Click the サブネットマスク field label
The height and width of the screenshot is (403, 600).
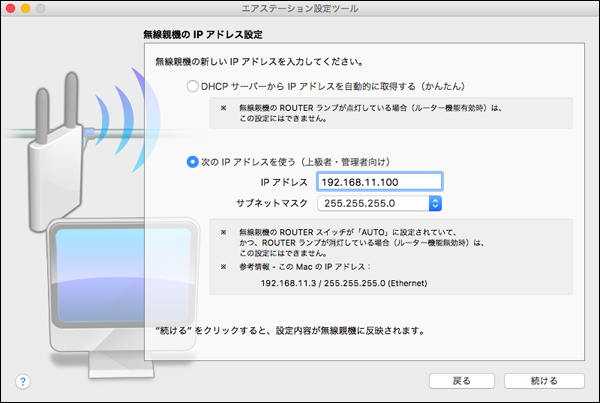pyautogui.click(x=272, y=203)
